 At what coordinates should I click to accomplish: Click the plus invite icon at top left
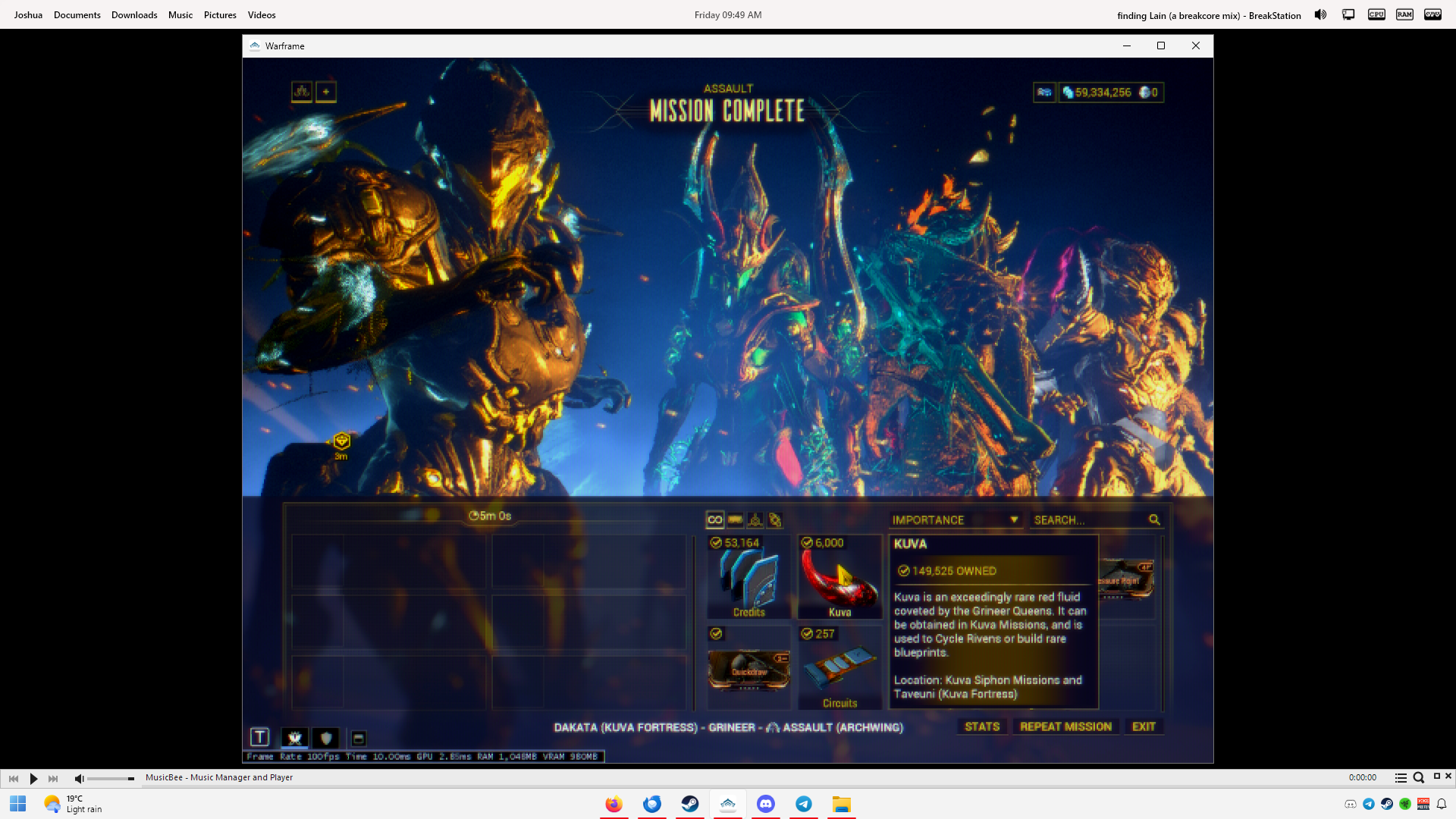point(326,92)
